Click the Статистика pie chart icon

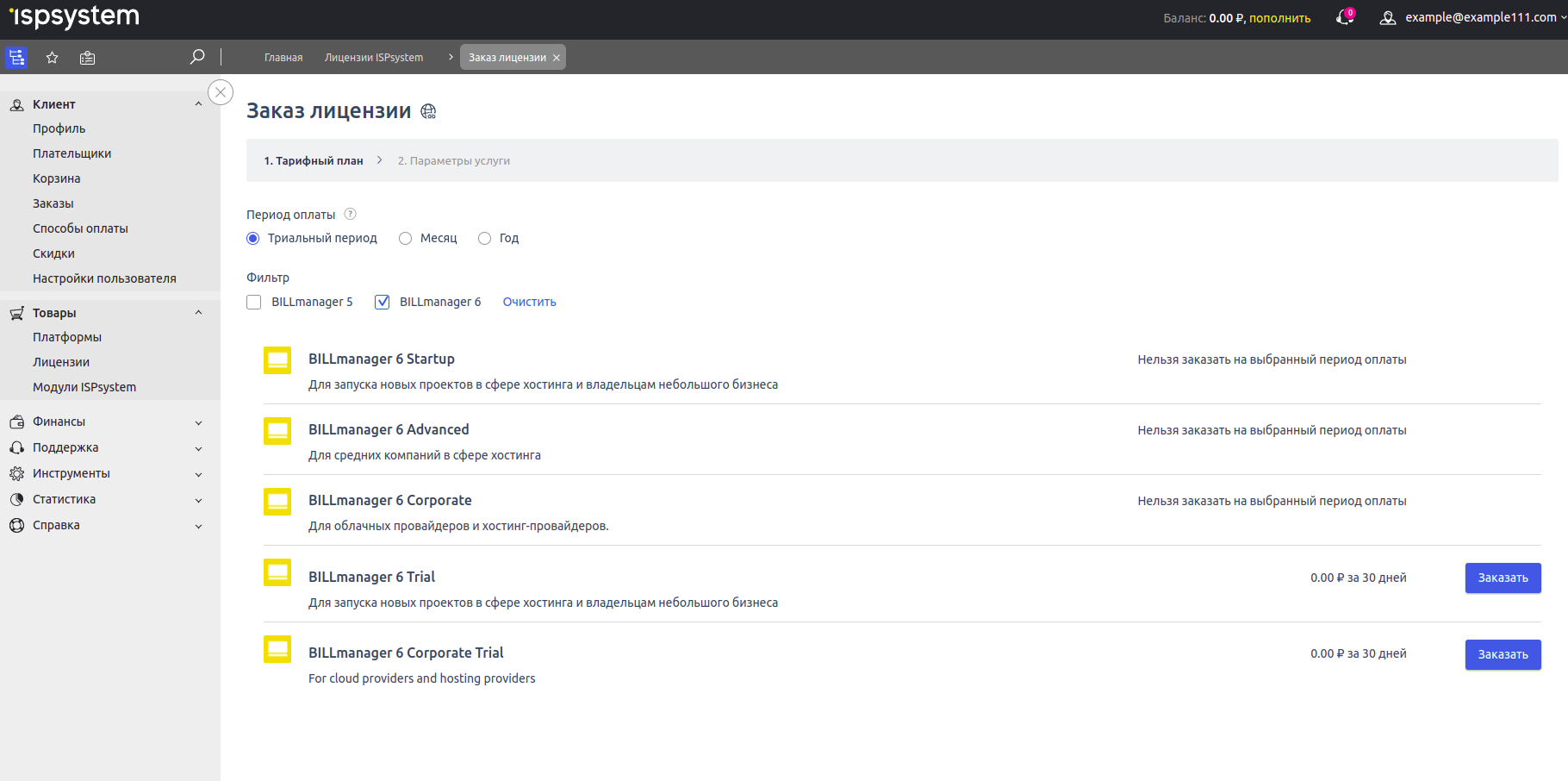point(16,499)
